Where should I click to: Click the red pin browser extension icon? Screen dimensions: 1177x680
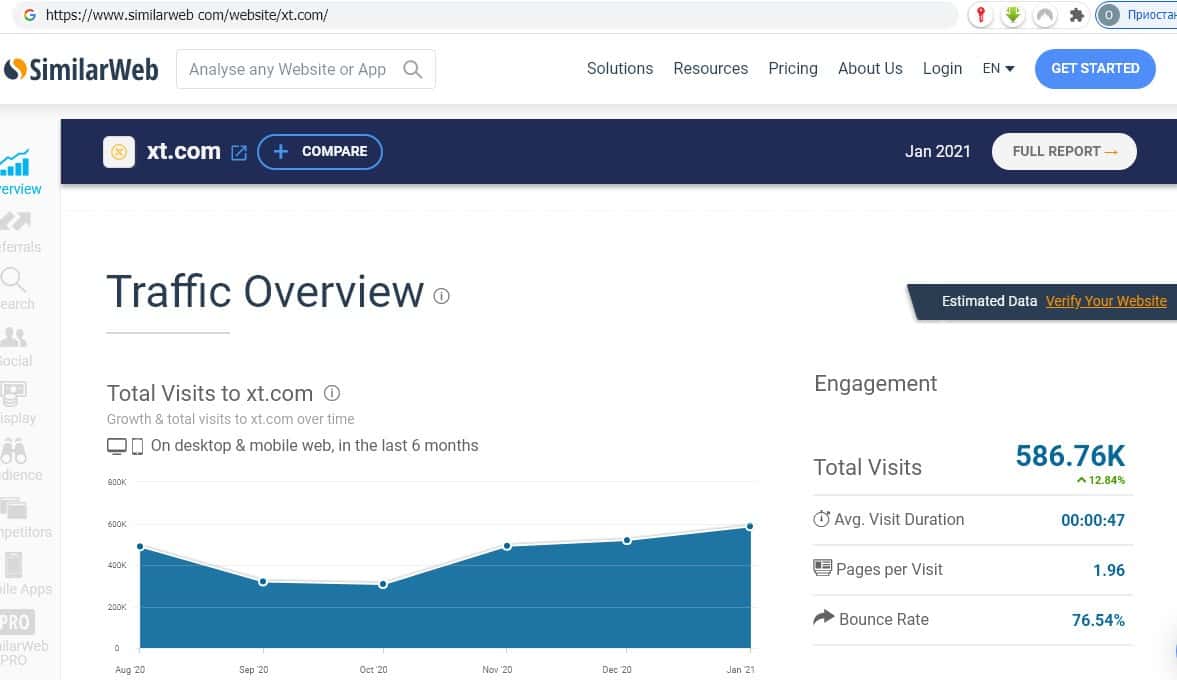point(980,15)
